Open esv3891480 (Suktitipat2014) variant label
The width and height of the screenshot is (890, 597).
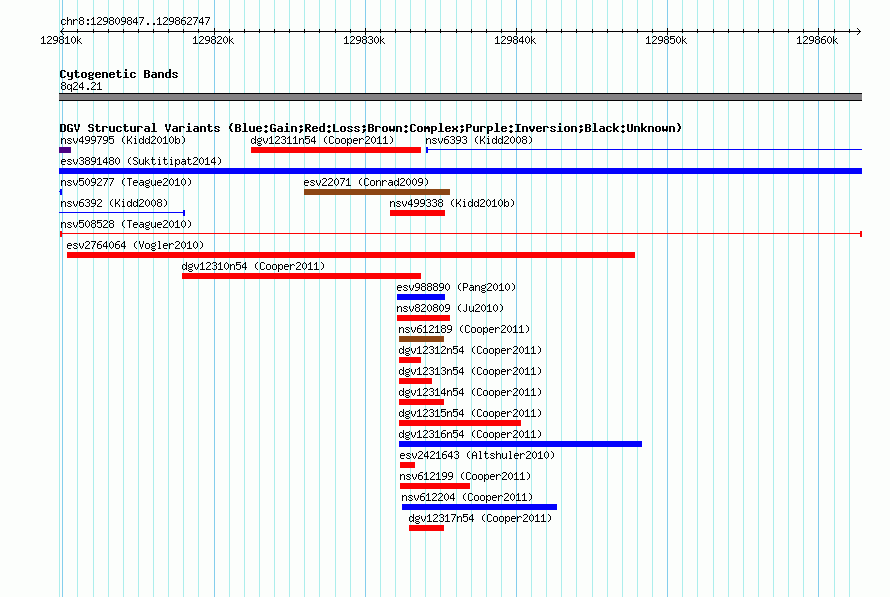pyautogui.click(x=141, y=161)
